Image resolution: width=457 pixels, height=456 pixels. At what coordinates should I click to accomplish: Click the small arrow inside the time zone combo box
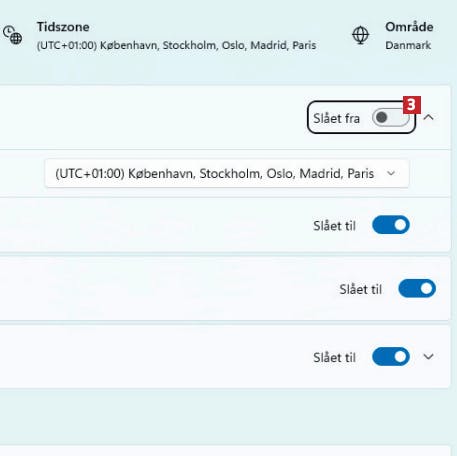tap(391, 173)
